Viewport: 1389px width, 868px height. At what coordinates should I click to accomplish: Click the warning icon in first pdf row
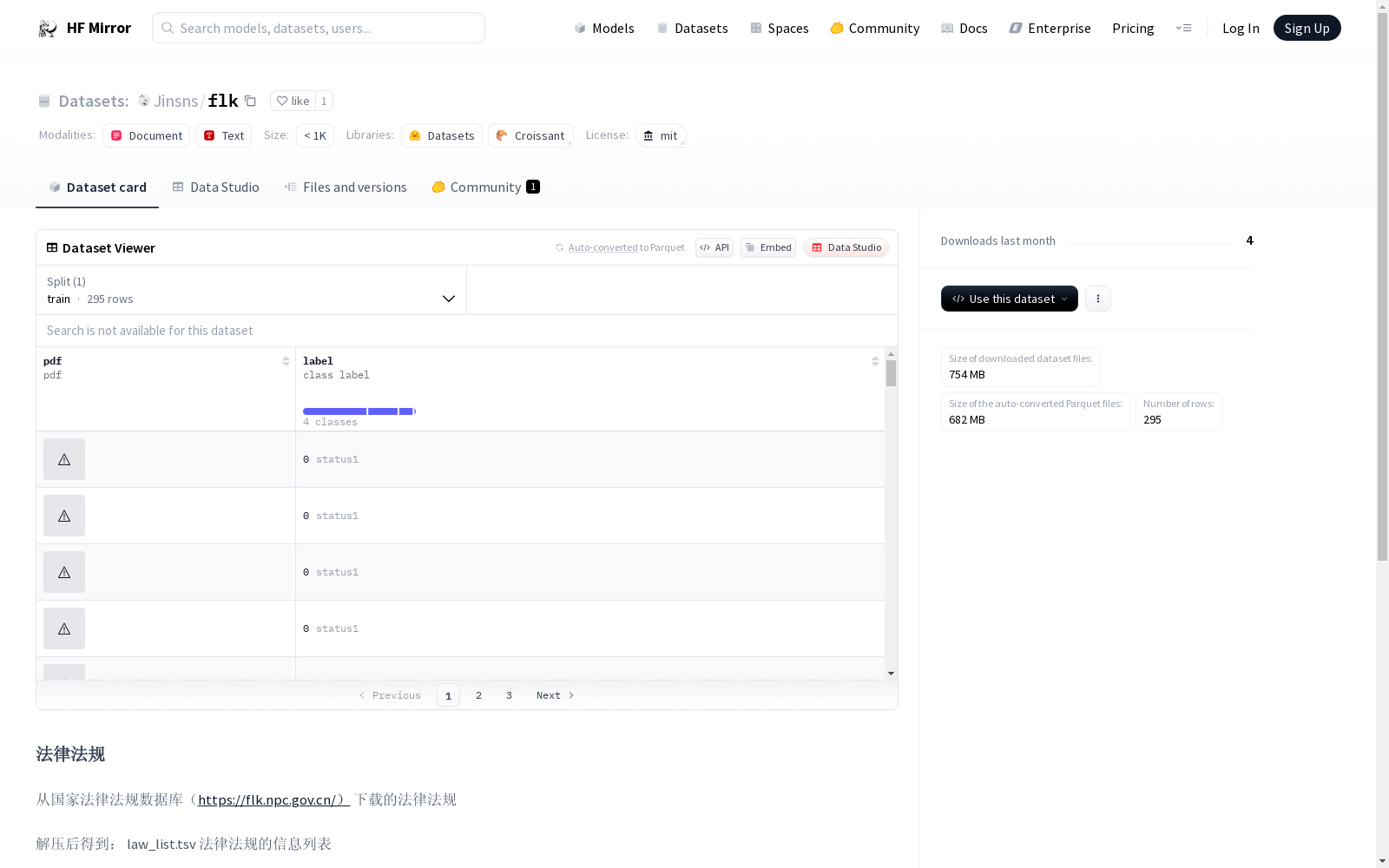pyautogui.click(x=64, y=459)
